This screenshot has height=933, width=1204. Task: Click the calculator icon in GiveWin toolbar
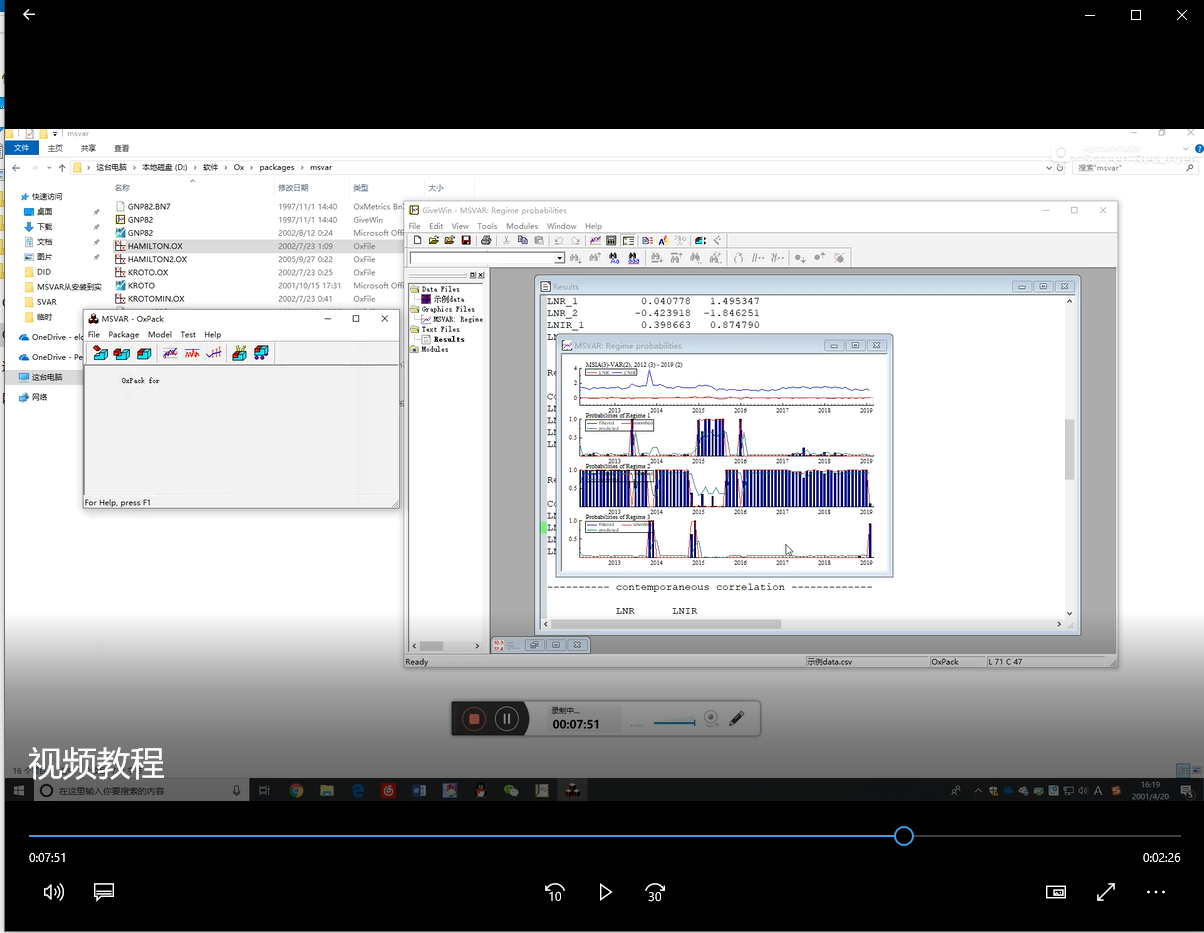pos(611,241)
